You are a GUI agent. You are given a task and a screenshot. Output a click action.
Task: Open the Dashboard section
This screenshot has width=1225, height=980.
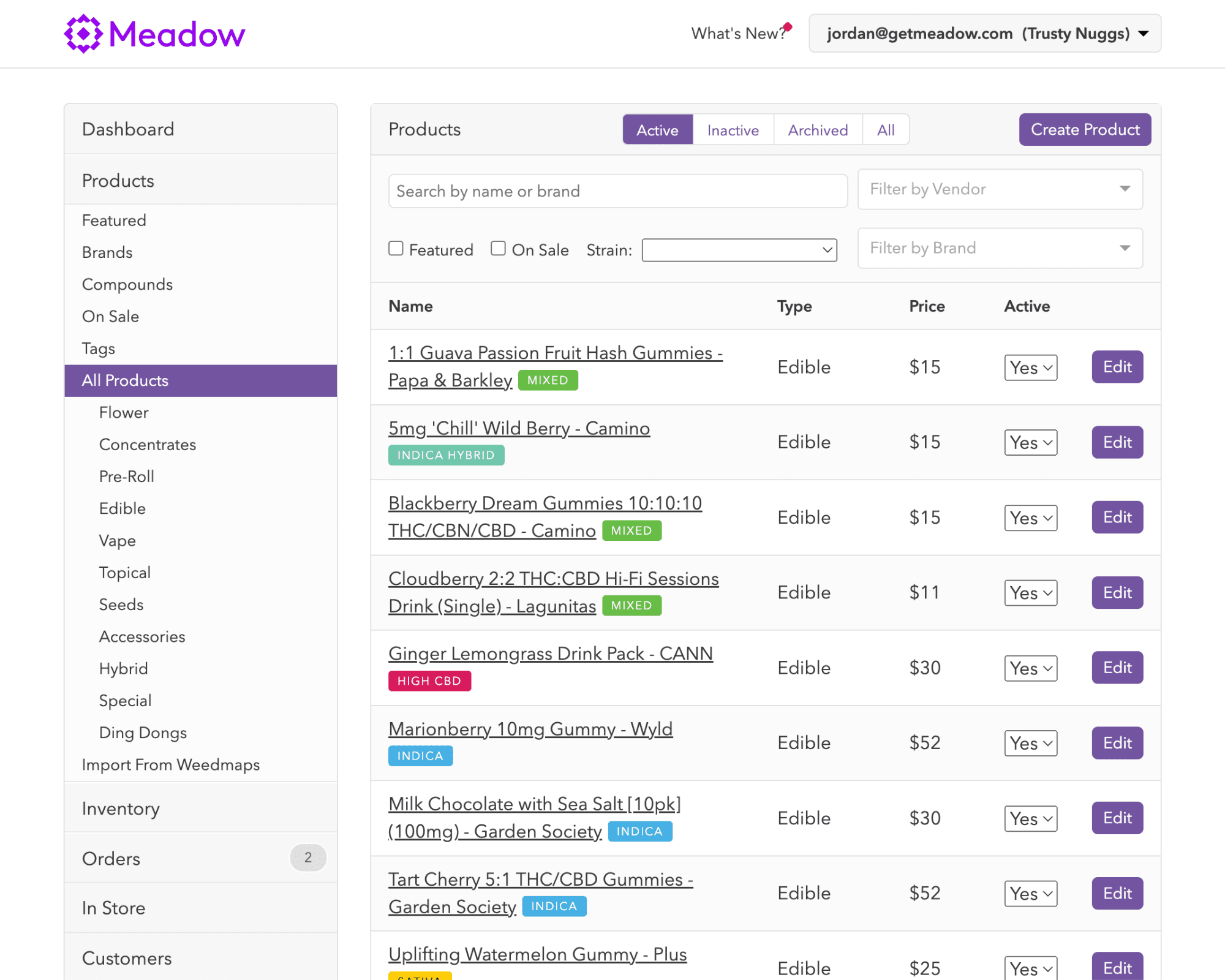128,129
